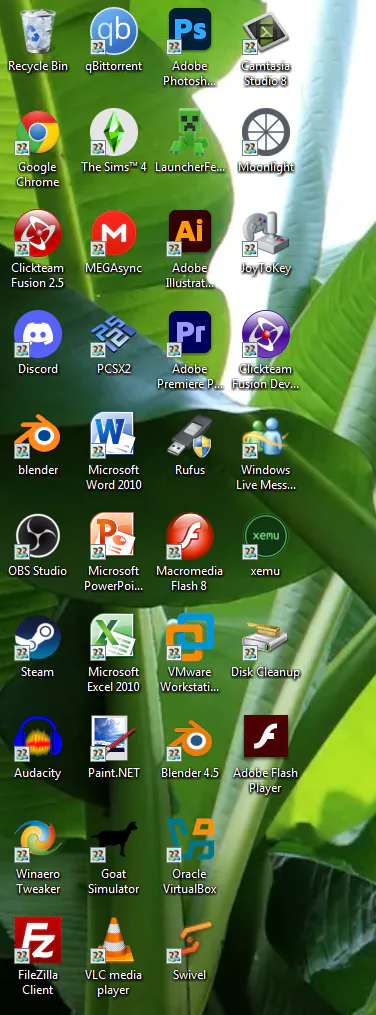Viewport: 376px width, 1015px height.
Task: Click the Adobe Photoshop shortcut
Action: tap(190, 30)
